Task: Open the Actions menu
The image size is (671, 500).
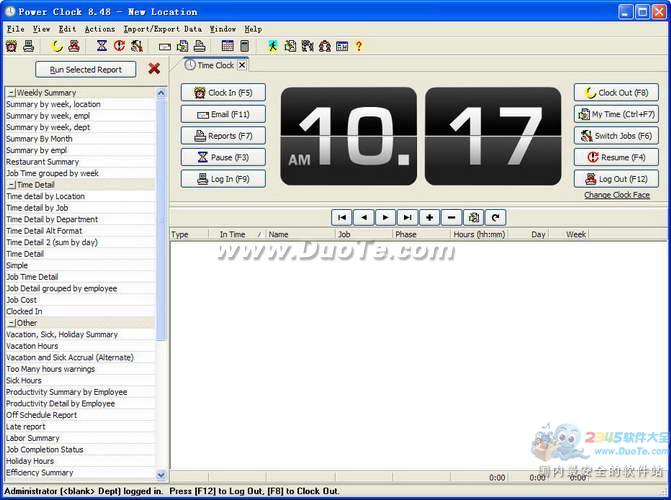Action: click(100, 29)
